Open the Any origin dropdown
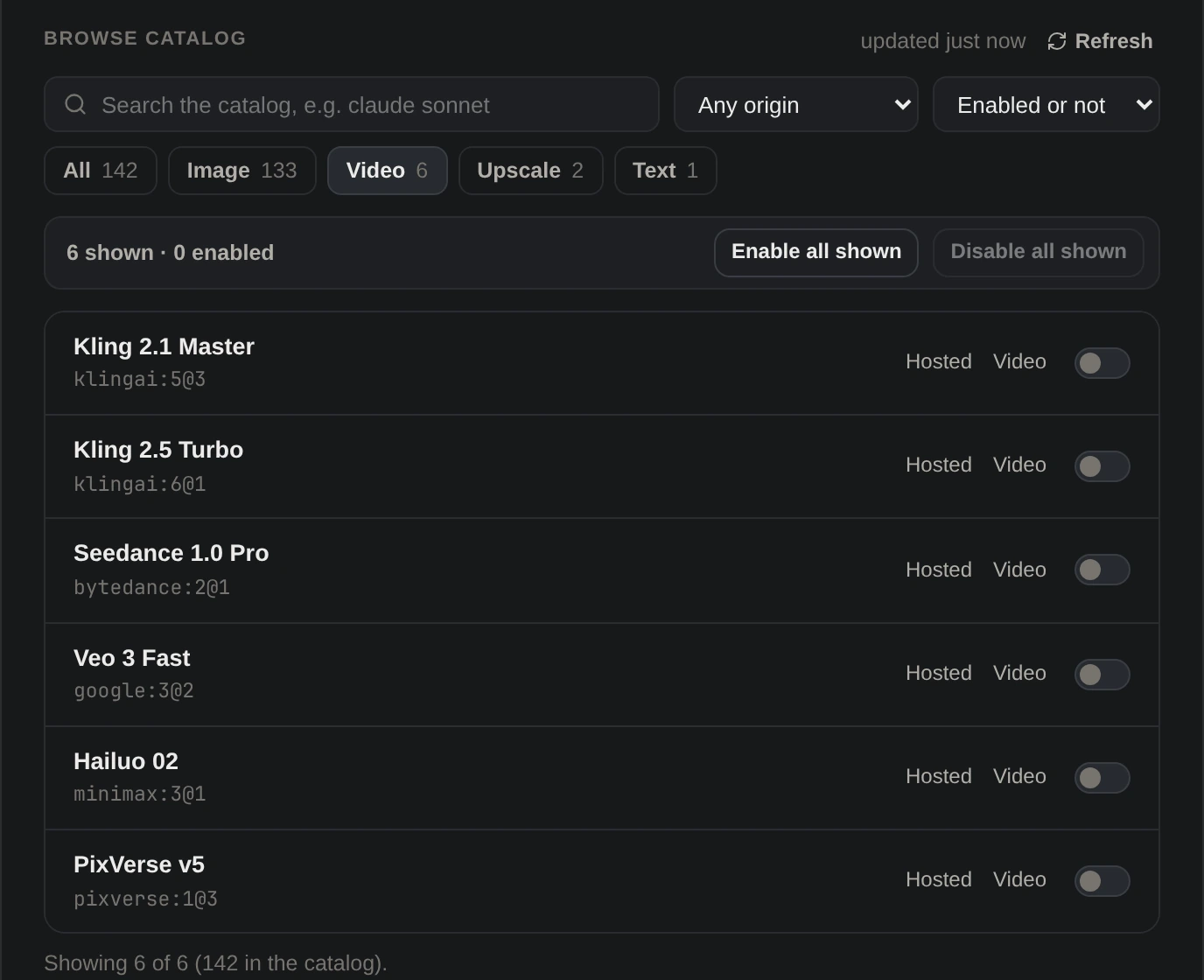 [x=796, y=104]
